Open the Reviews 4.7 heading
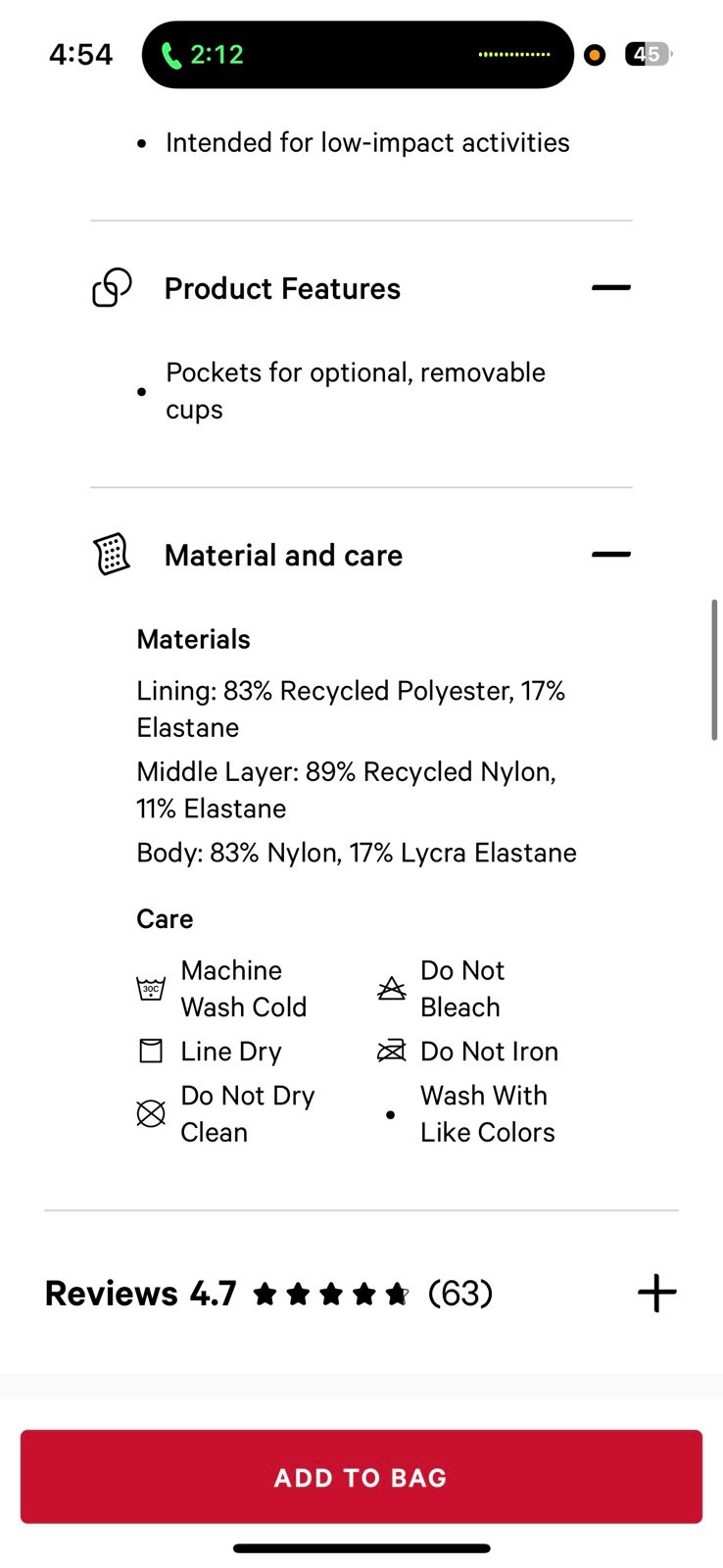Screen dimensions: 723x1568 (x=141, y=1294)
